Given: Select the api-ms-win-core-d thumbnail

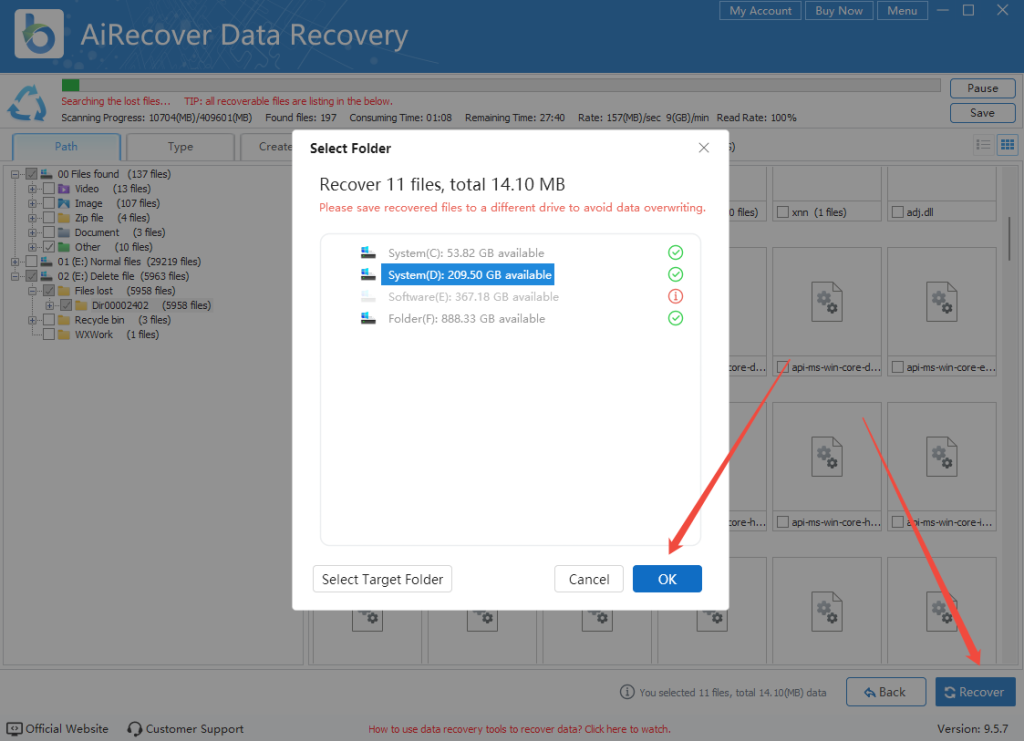Looking at the screenshot, I should [826, 302].
